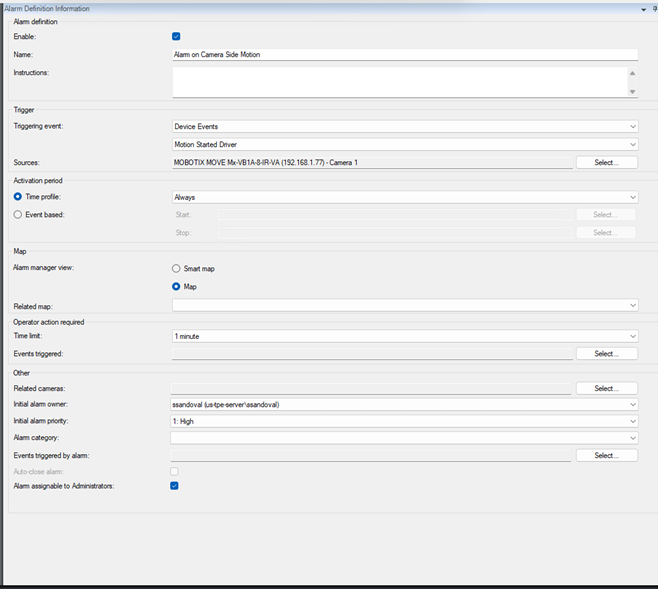Click the Sources MOBOTIX camera field
The width and height of the screenshot is (658, 589).
(x=372, y=162)
